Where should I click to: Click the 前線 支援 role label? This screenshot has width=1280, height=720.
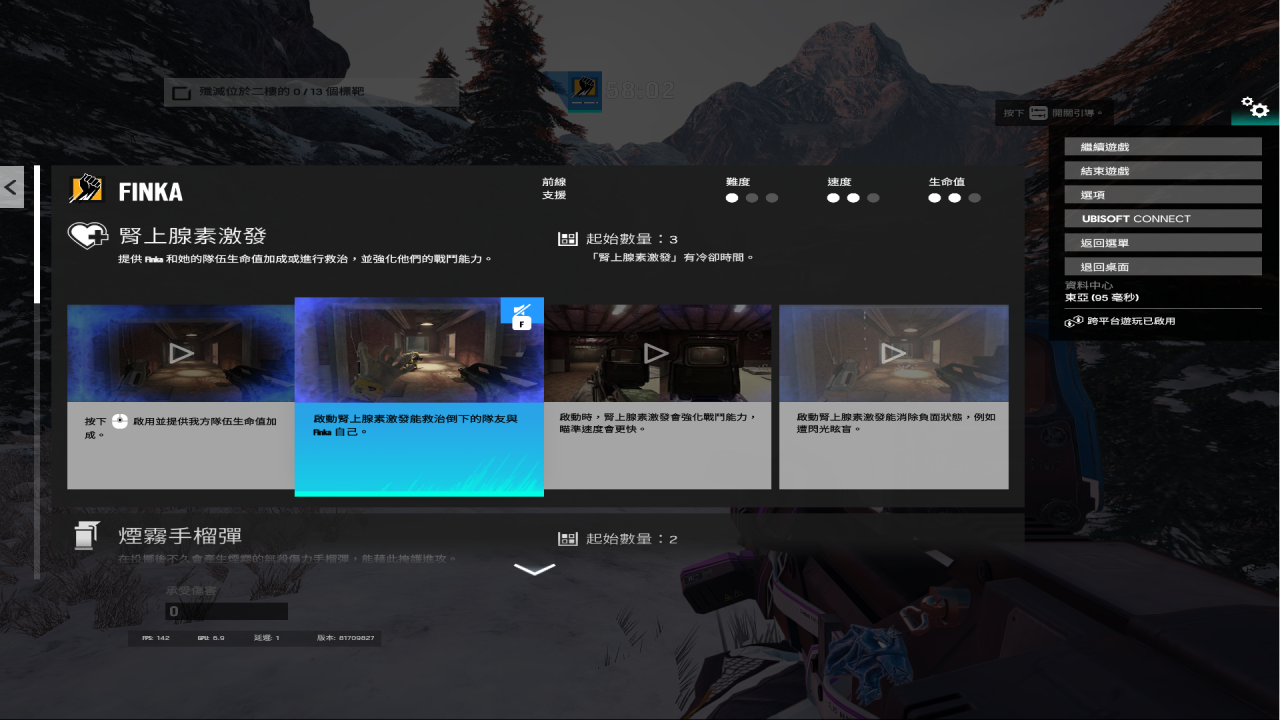click(x=554, y=188)
